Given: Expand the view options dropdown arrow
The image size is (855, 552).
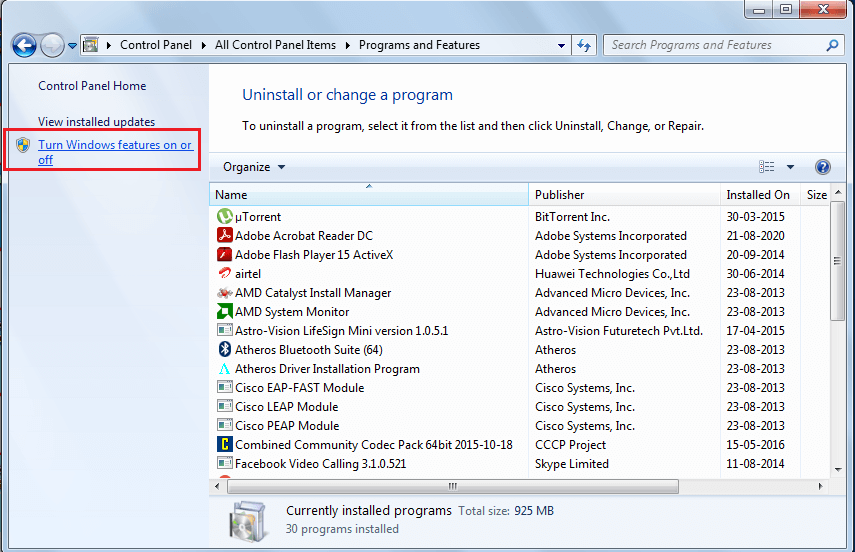Looking at the screenshot, I should (790, 167).
